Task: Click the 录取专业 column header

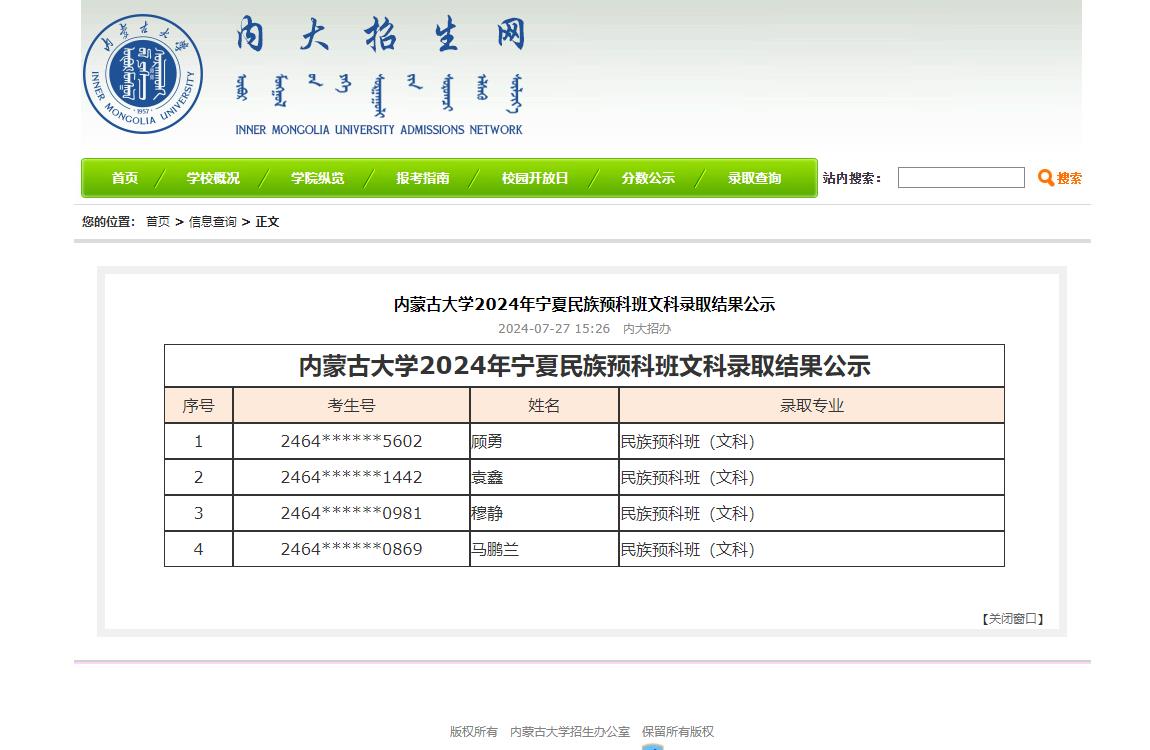Action: (x=812, y=405)
